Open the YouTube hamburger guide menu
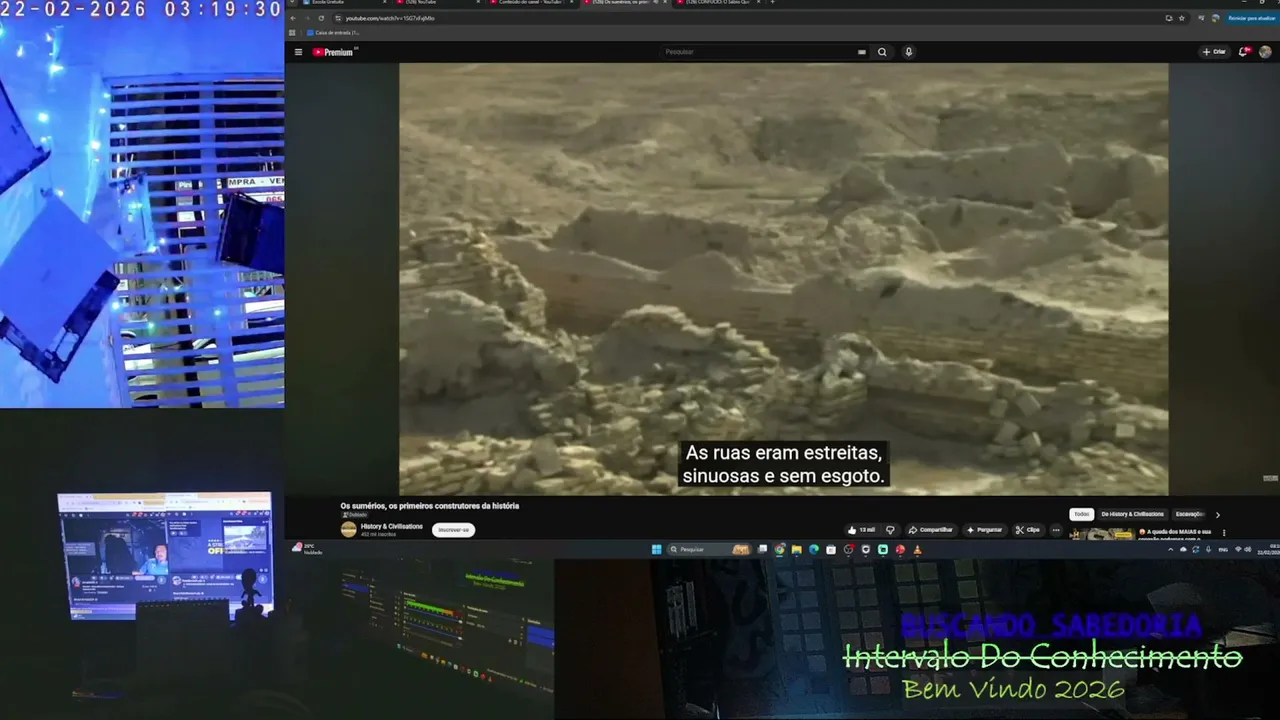The height and width of the screenshot is (720, 1280). [x=298, y=52]
